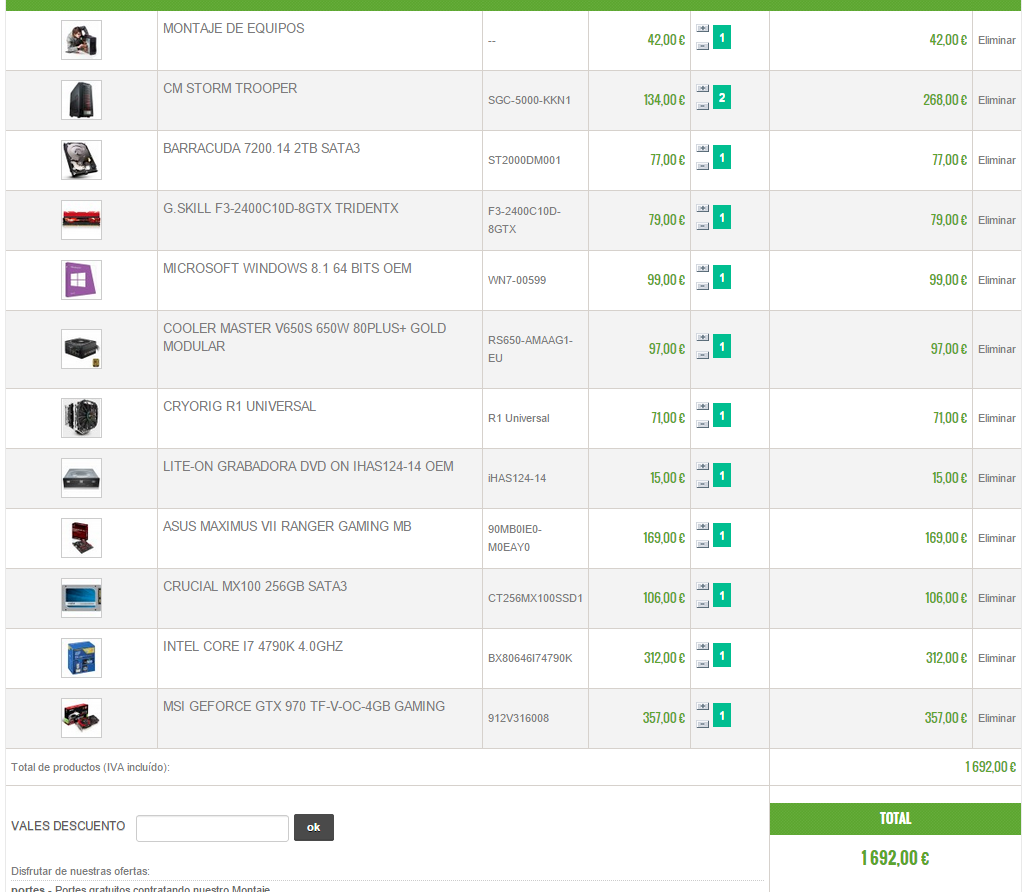The height and width of the screenshot is (892, 1028).
Task: Open CM Storm Trooper case thumbnail
Action: 81,100
